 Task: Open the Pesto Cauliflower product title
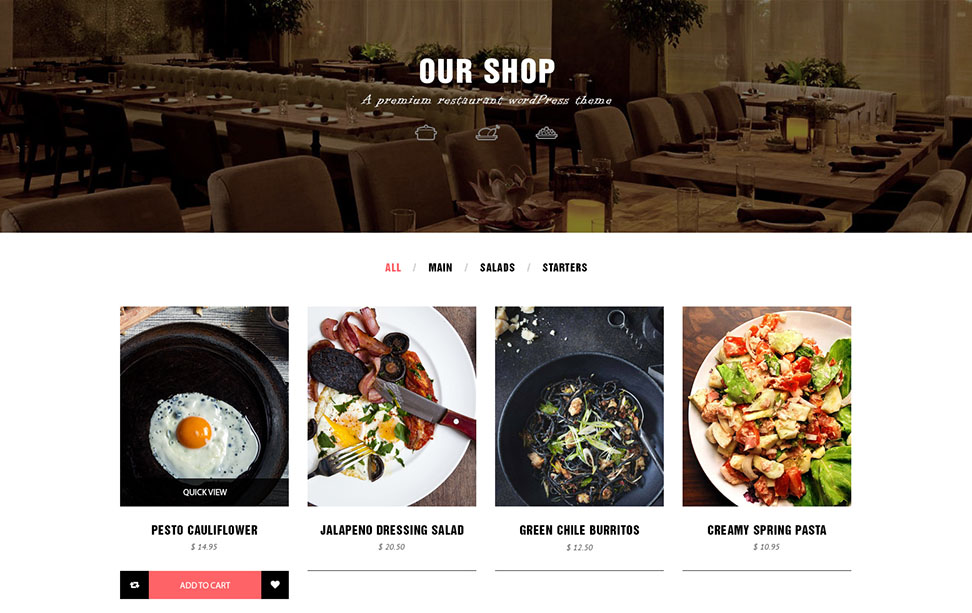[x=205, y=530]
